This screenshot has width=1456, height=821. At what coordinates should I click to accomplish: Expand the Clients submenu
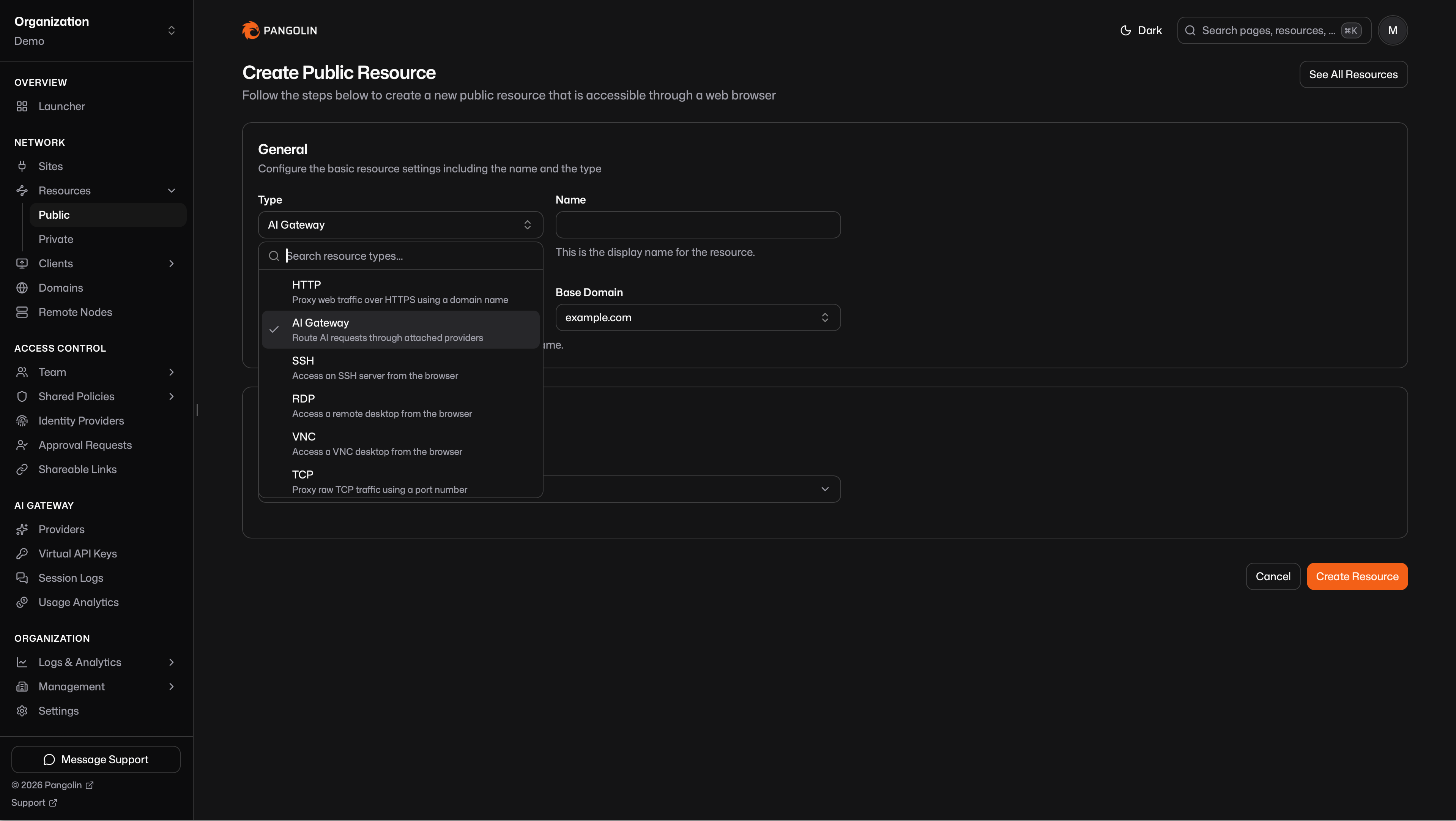click(x=171, y=264)
